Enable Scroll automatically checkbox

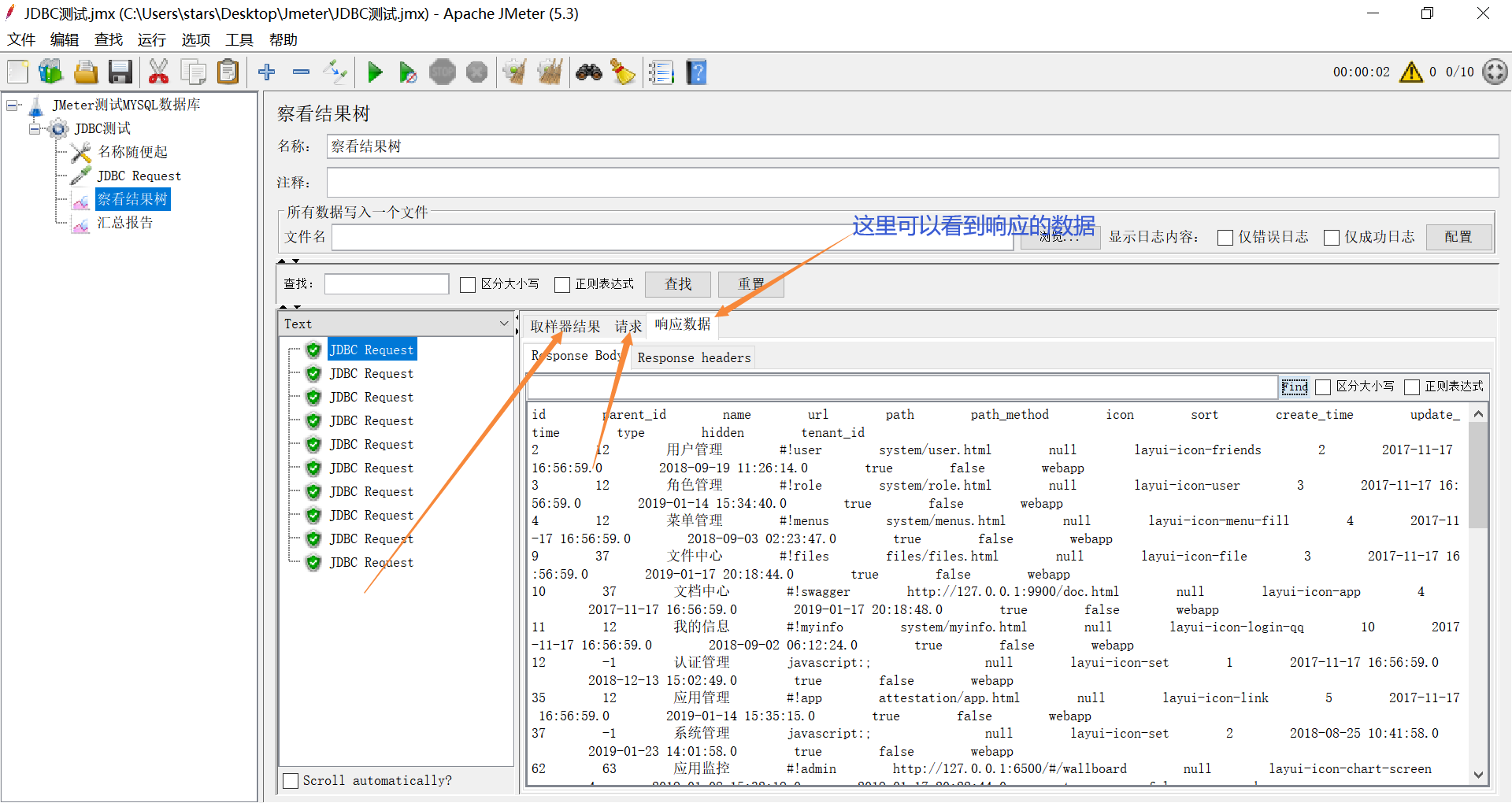(291, 780)
